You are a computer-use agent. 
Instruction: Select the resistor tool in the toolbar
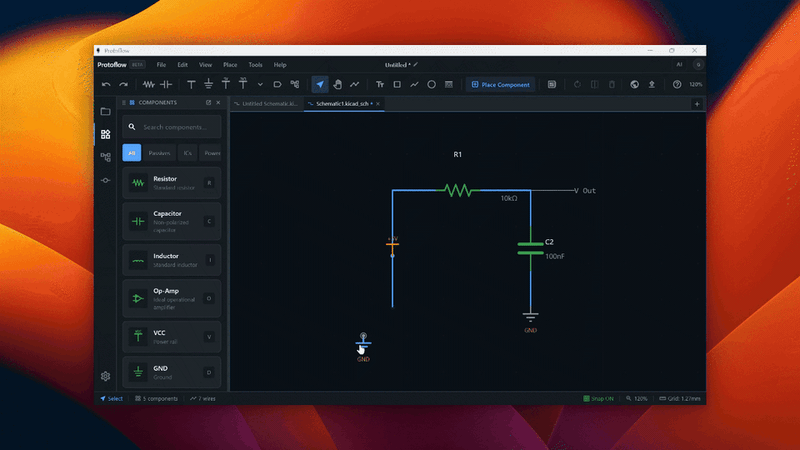pos(148,85)
